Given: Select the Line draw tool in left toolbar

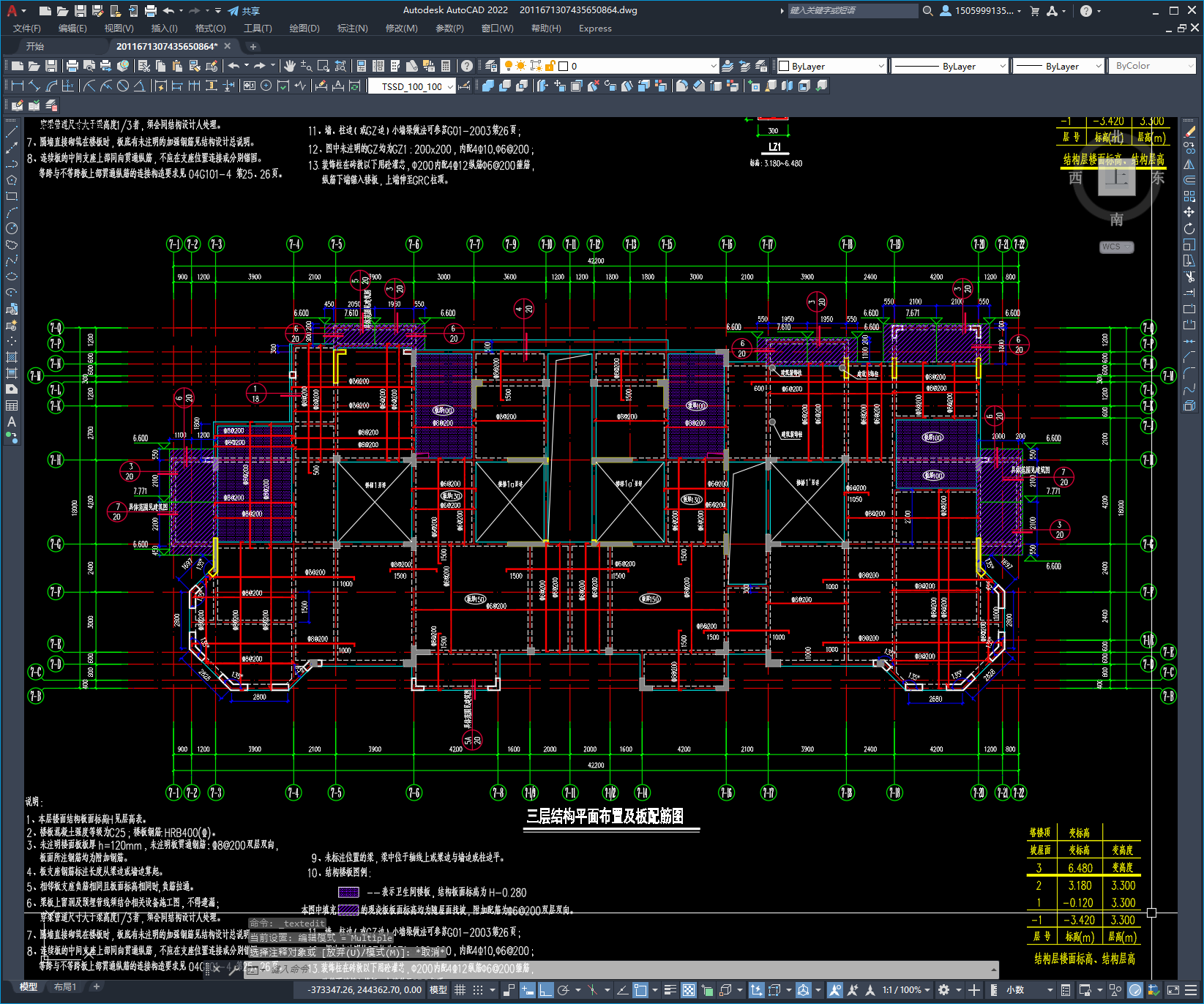Looking at the screenshot, I should pos(12,132).
